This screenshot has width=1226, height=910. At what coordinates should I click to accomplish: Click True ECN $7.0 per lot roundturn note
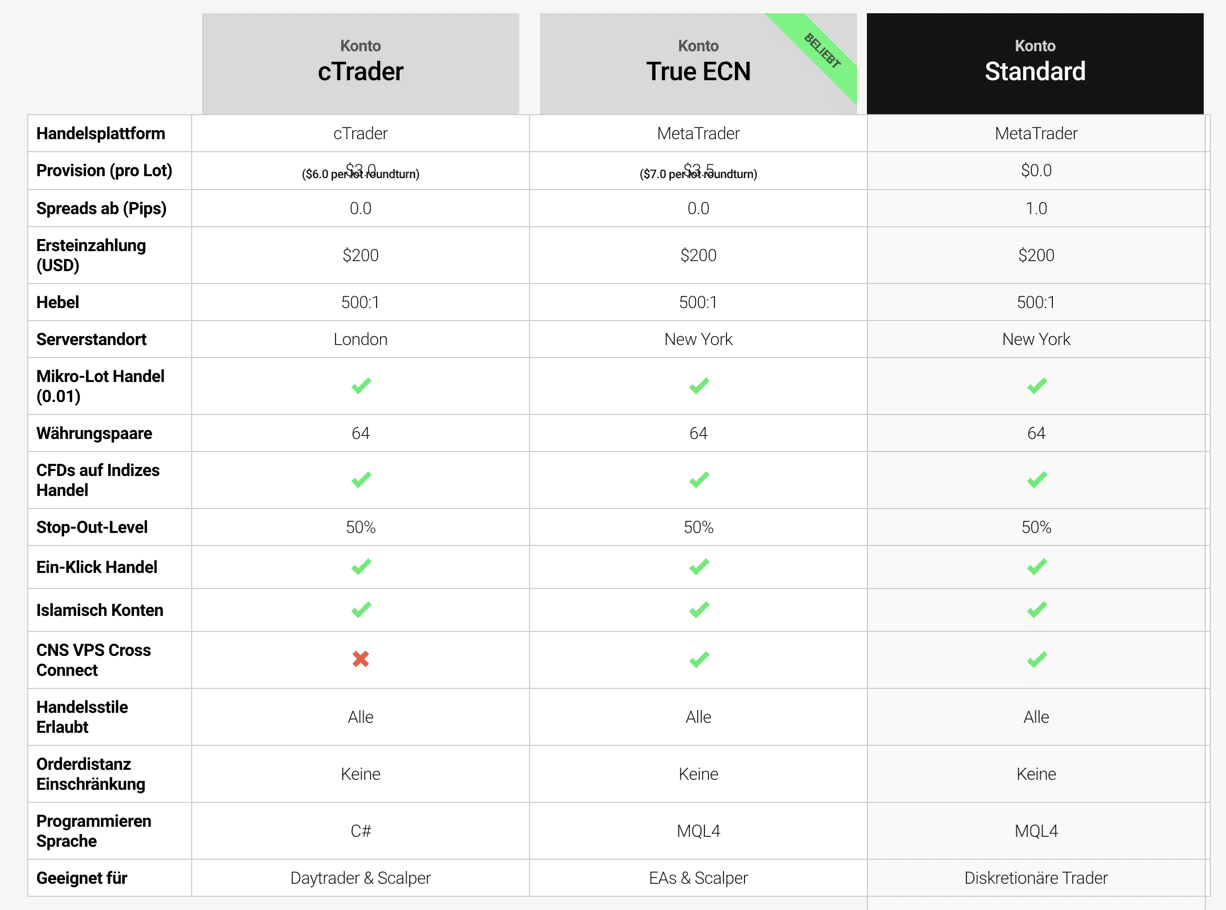(x=699, y=175)
